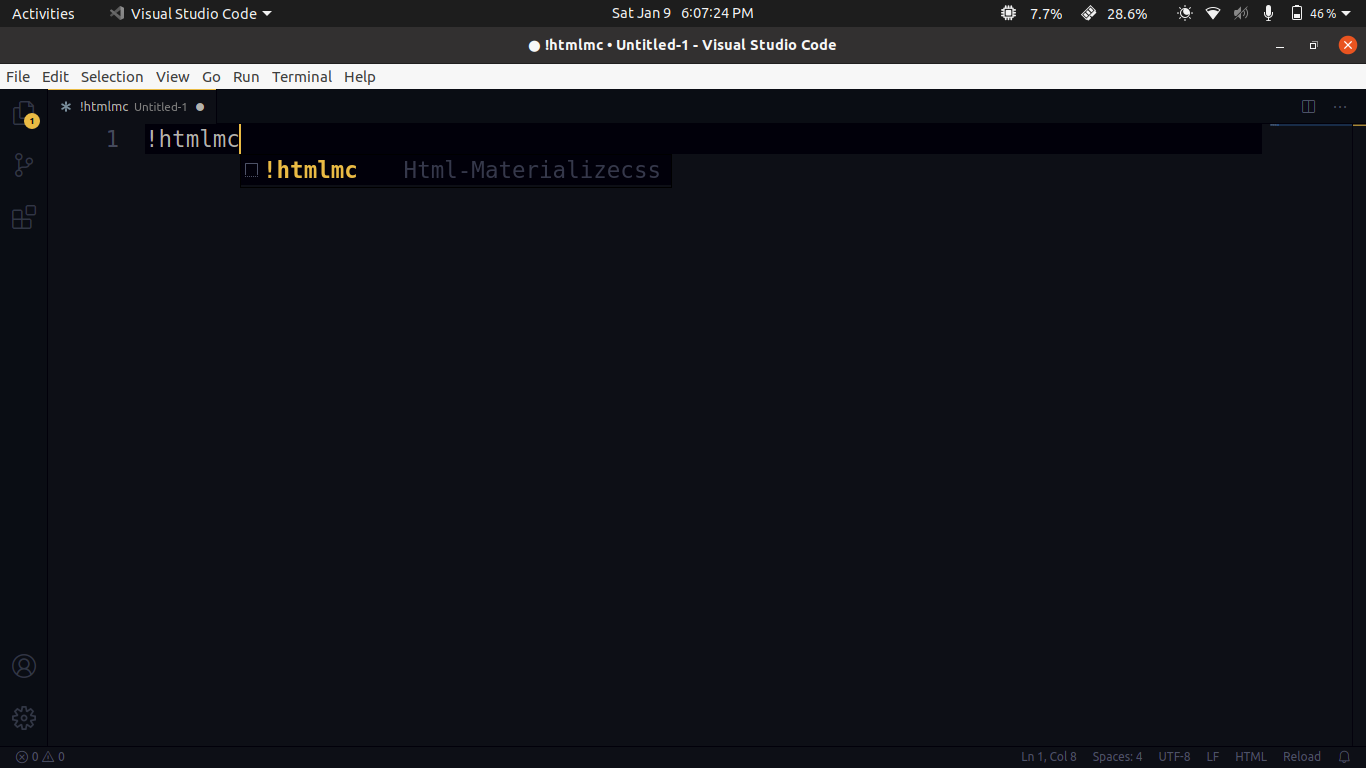
Task: Click the snippet icon beside !htmlmc suggestion
Action: (x=252, y=170)
